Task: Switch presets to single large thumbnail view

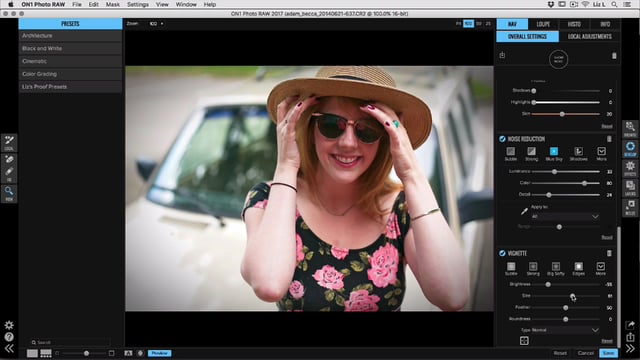Action: [32, 353]
